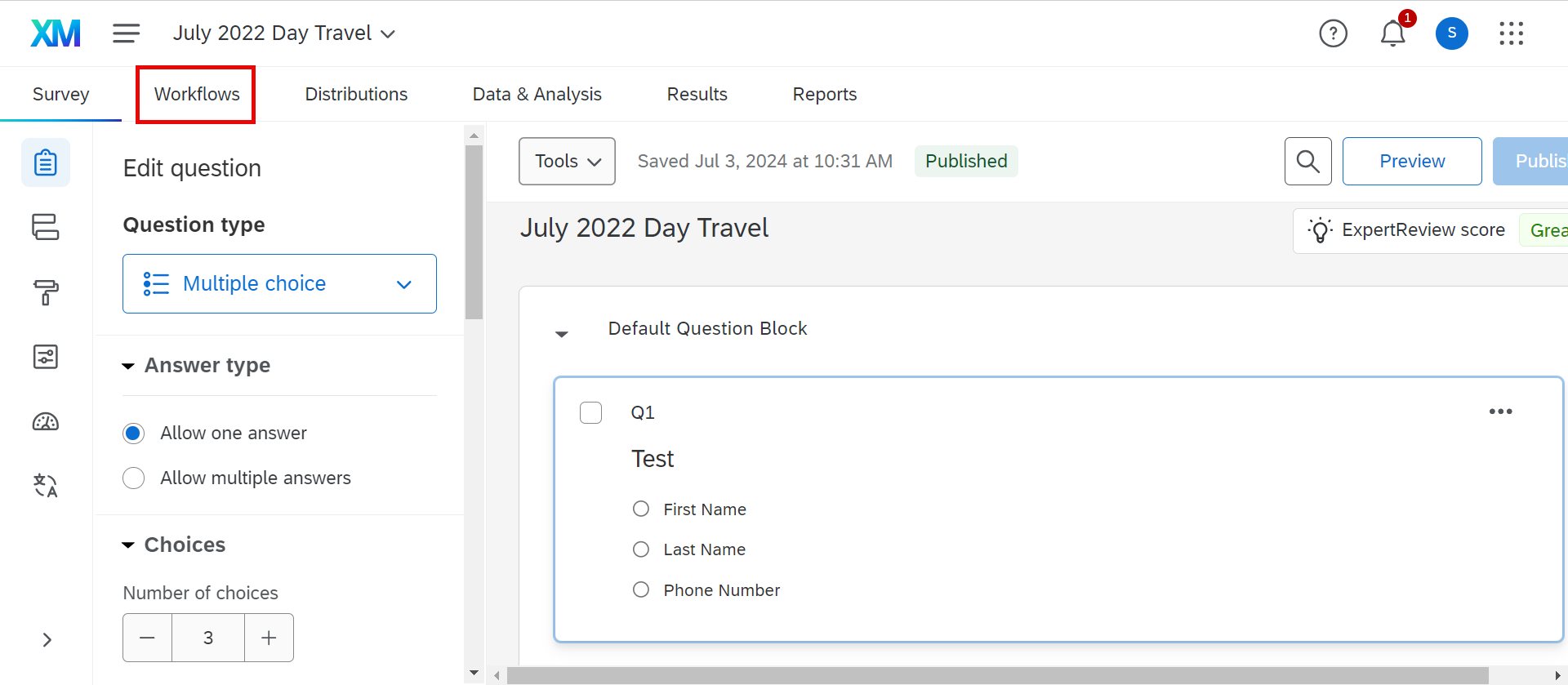
Task: Open the help question mark icon
Action: coord(1333,33)
